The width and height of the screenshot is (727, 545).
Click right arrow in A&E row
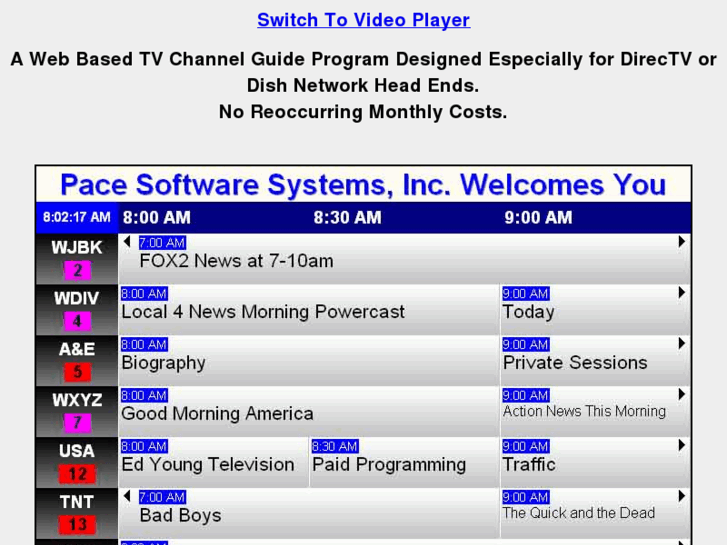click(x=682, y=343)
